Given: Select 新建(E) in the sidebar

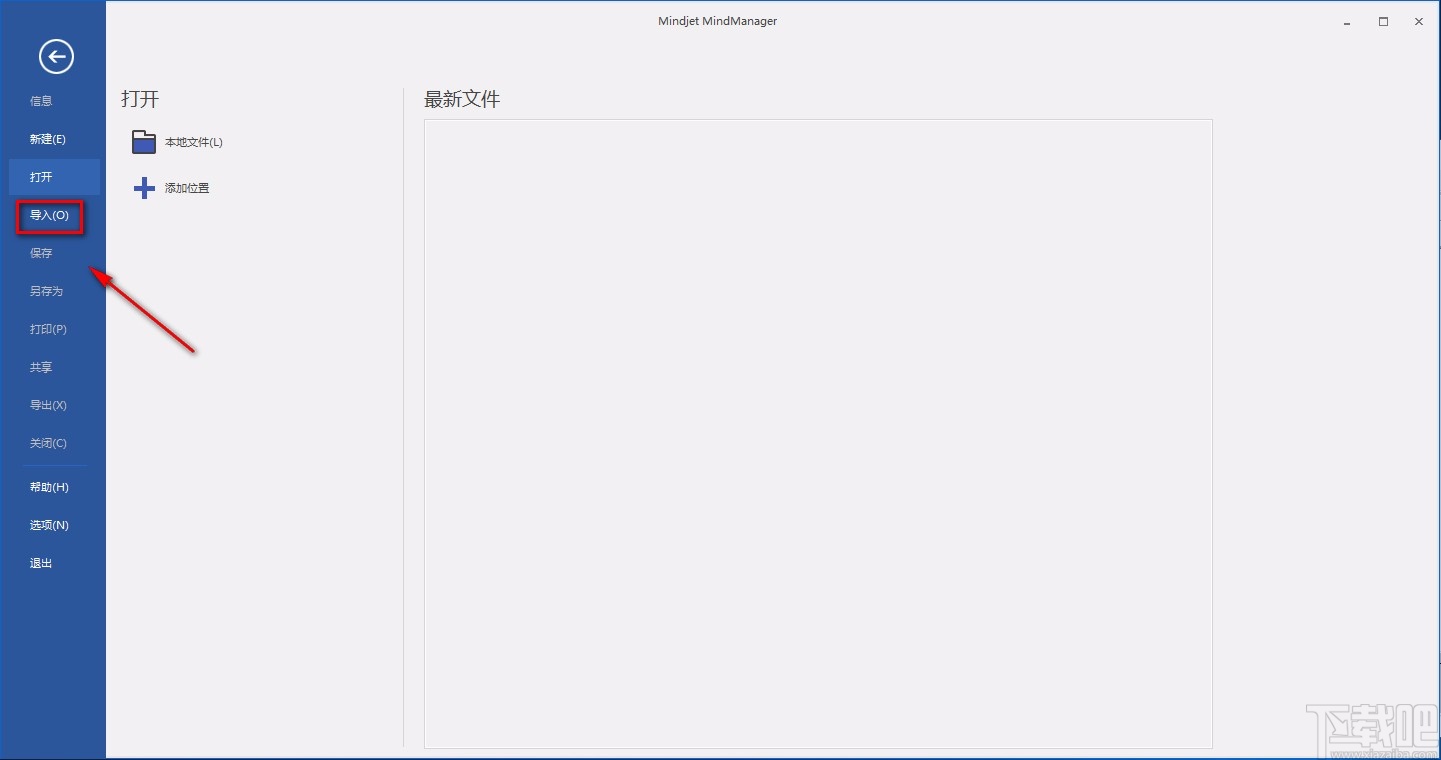Looking at the screenshot, I should (x=48, y=139).
